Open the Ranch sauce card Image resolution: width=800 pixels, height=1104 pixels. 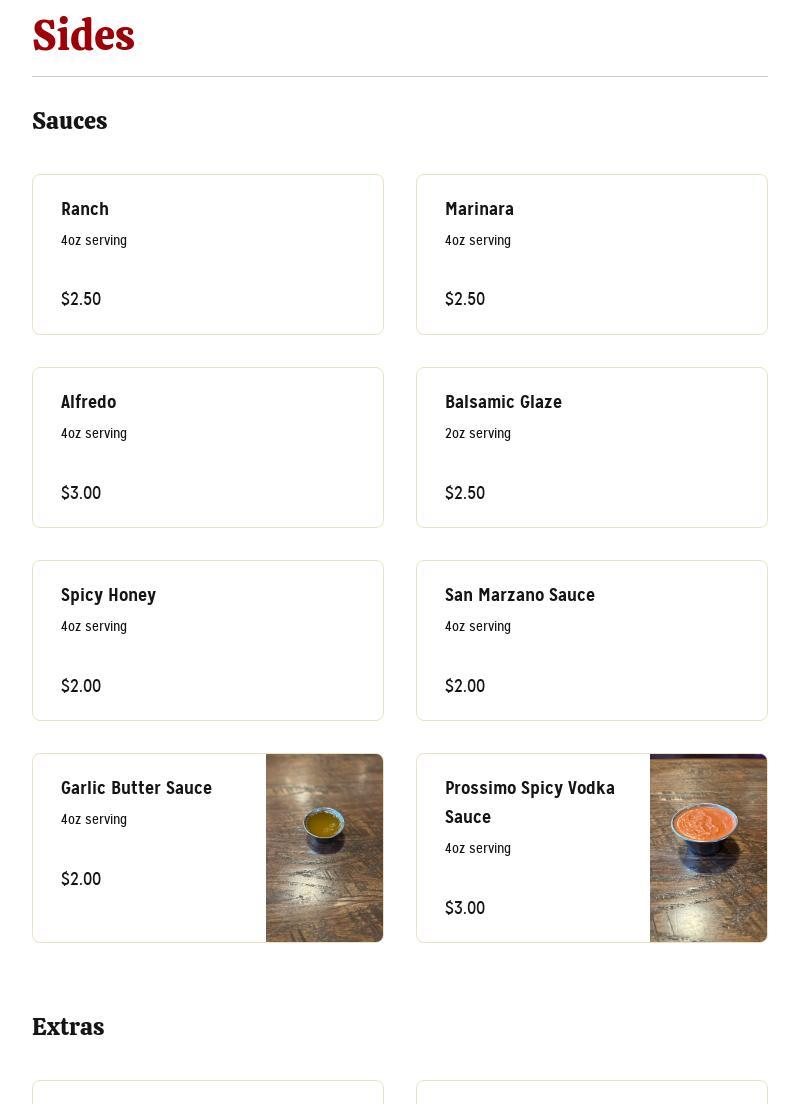click(x=207, y=254)
